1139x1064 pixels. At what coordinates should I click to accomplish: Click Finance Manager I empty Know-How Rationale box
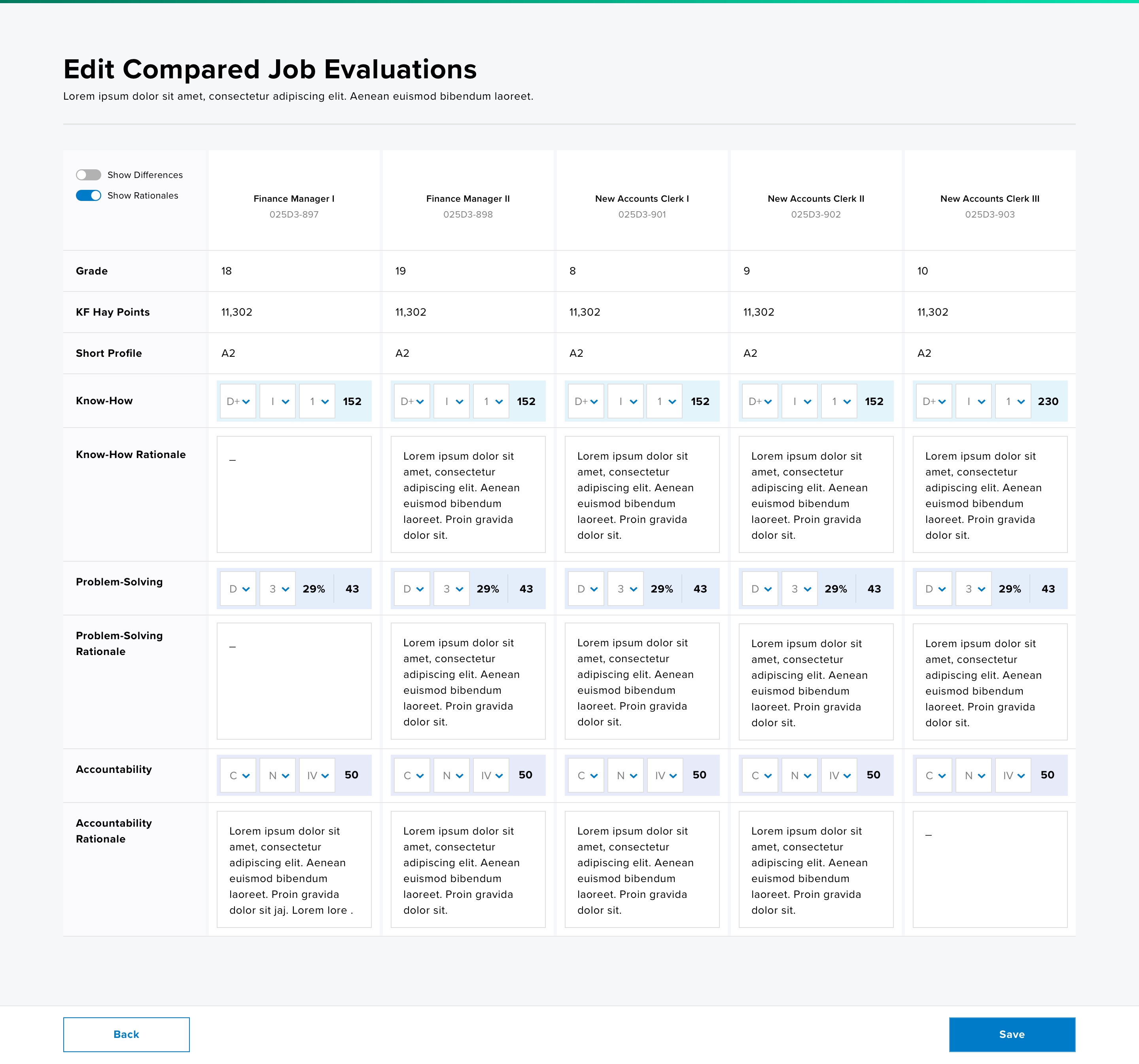click(x=294, y=494)
